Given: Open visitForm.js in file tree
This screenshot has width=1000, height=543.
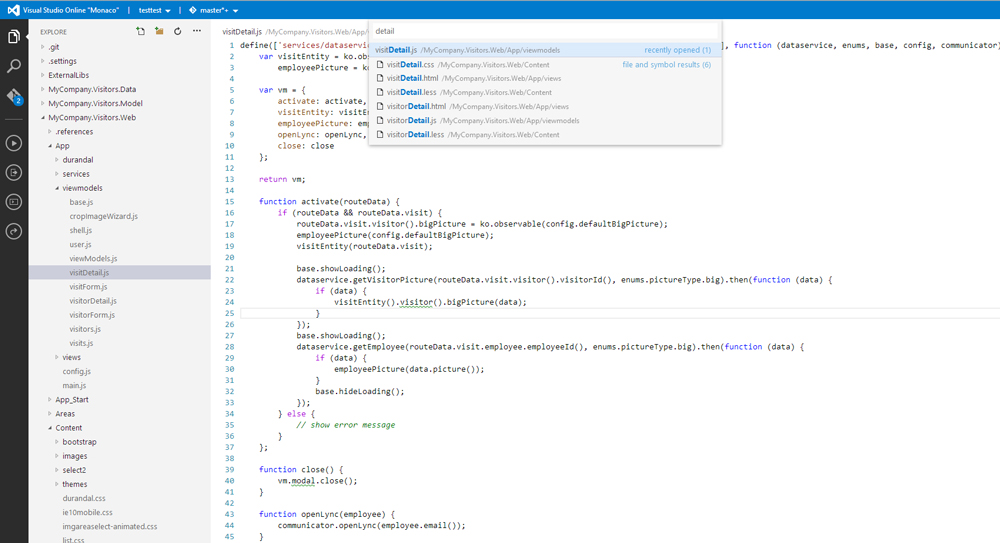Looking at the screenshot, I should point(92,287).
